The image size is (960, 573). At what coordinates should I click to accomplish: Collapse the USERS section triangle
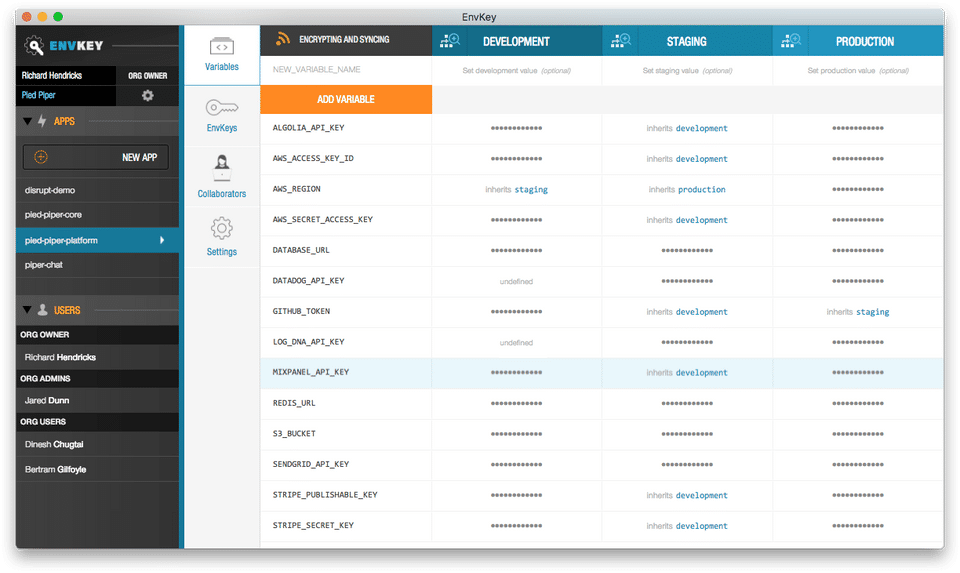pyautogui.click(x=28, y=310)
